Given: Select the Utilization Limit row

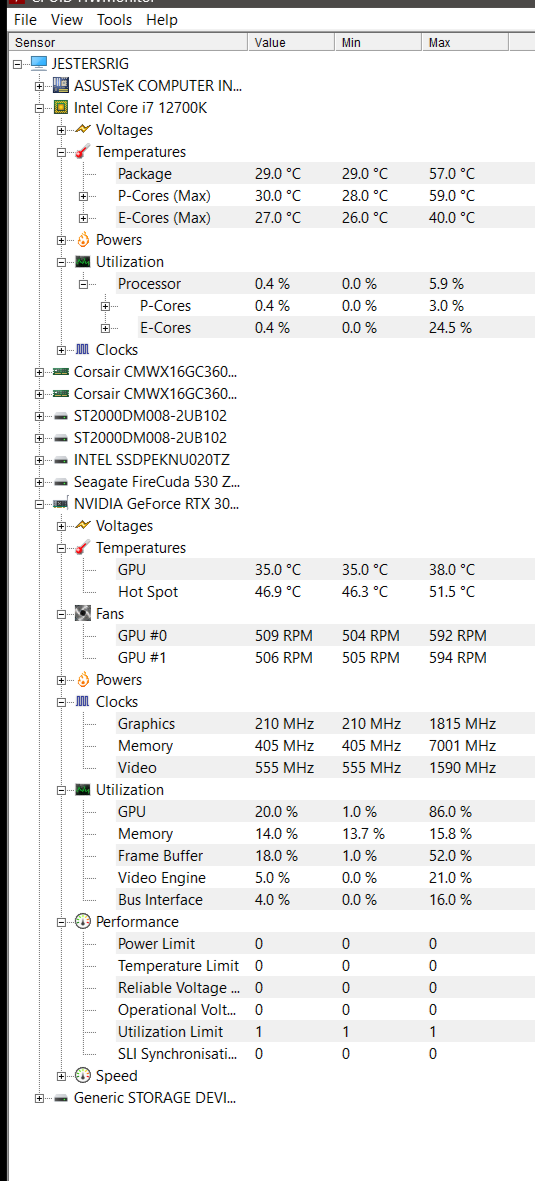Looking at the screenshot, I should [x=325, y=1032].
